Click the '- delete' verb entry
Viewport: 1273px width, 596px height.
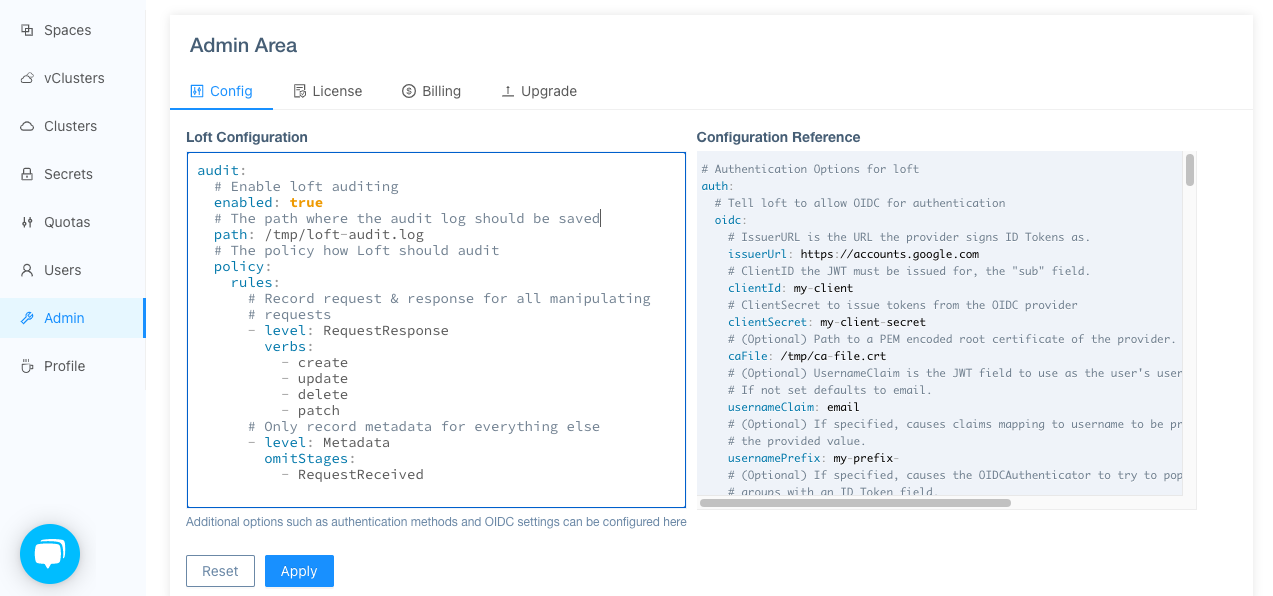click(315, 394)
